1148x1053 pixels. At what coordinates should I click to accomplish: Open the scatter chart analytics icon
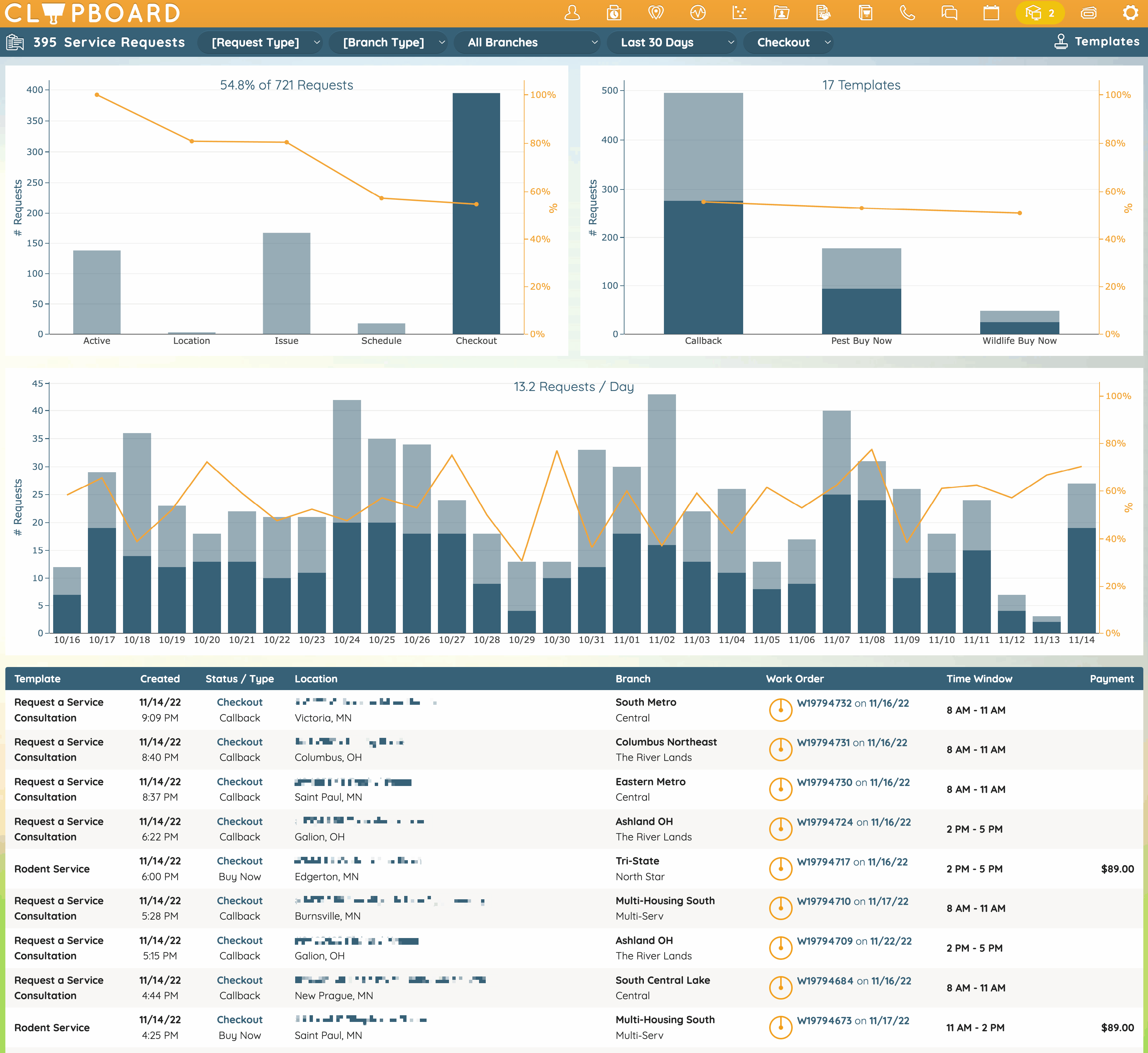tap(739, 13)
